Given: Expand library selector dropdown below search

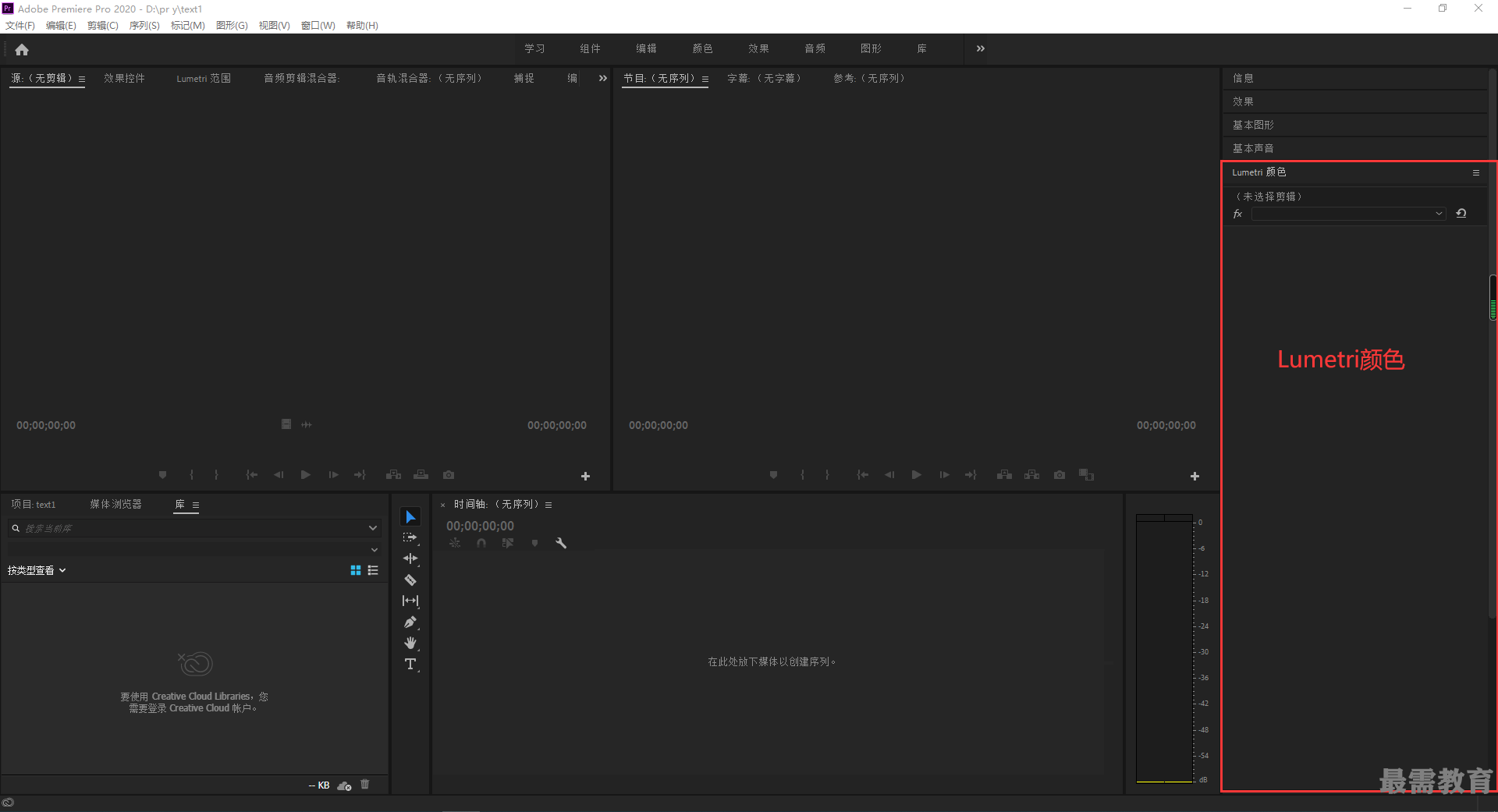Looking at the screenshot, I should click(374, 550).
